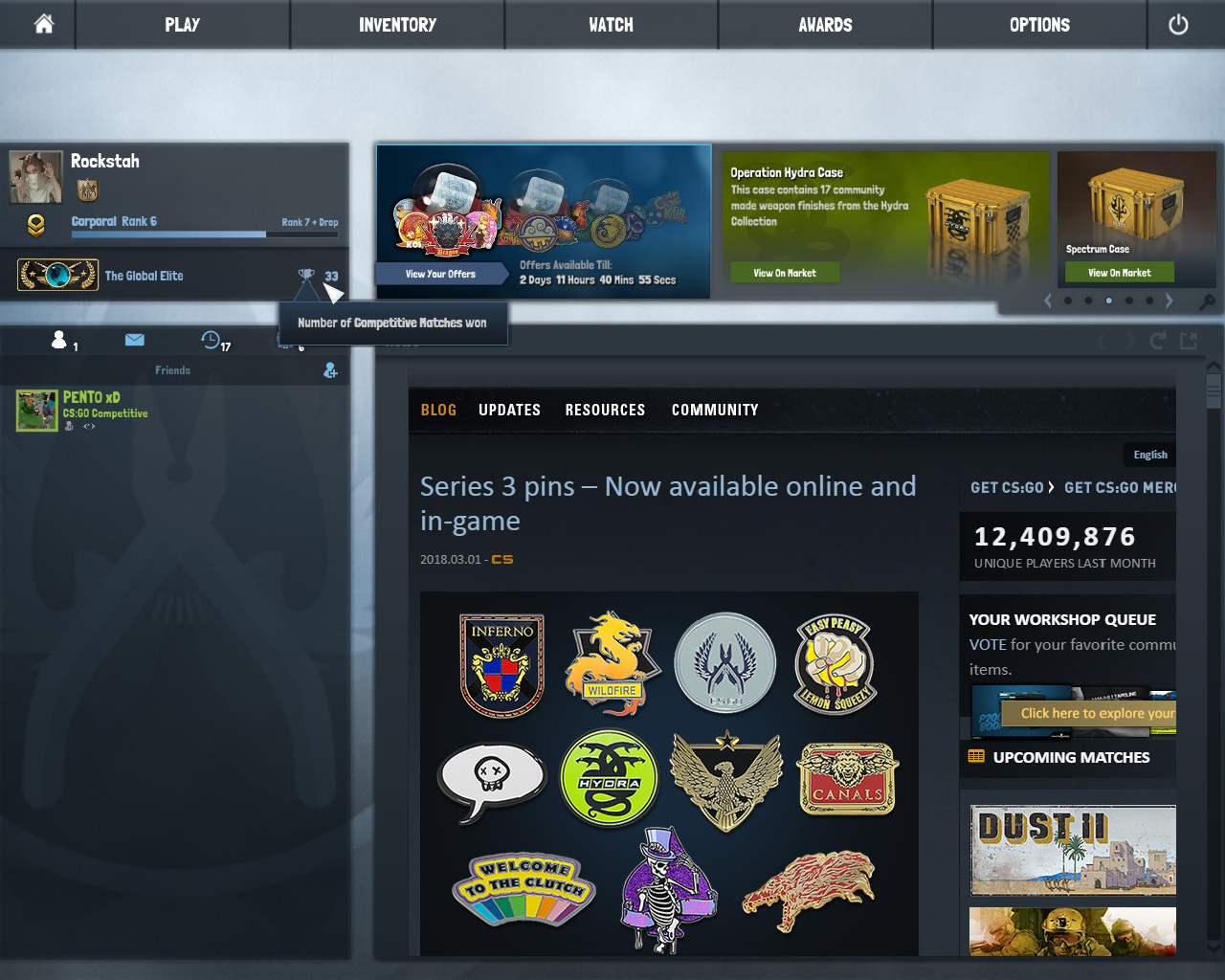Go to the home screen icon
Viewport: 1225px width, 980px height.
click(44, 24)
